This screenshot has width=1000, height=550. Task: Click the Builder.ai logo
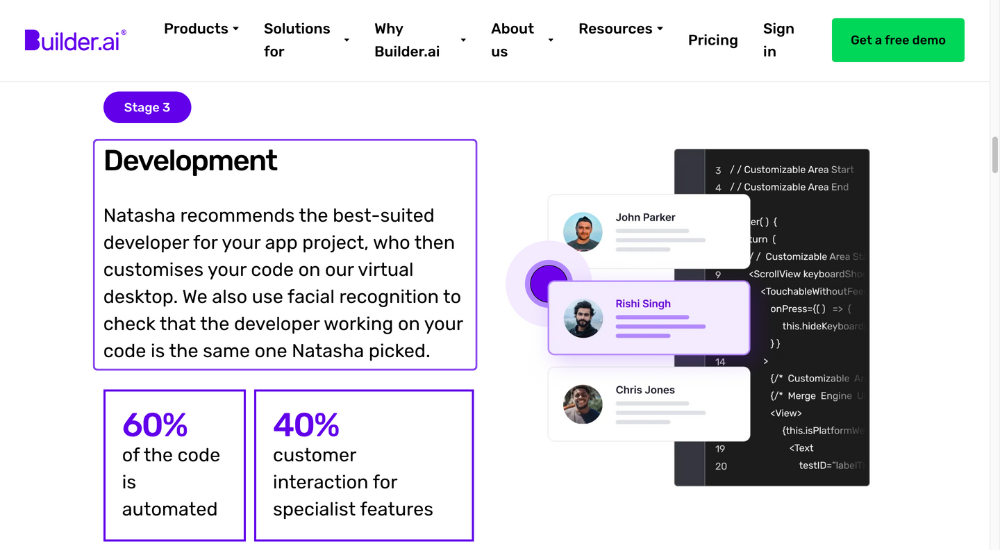pos(75,40)
